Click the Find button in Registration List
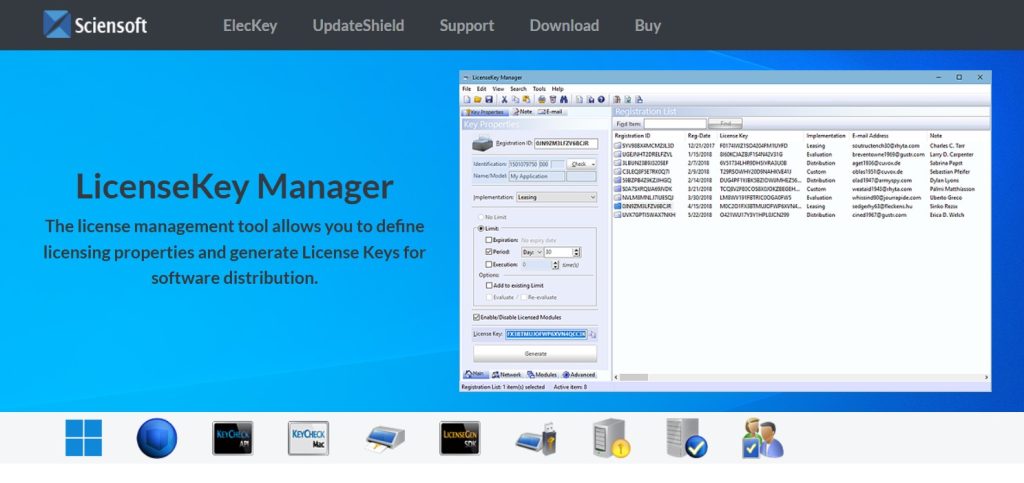The width and height of the screenshot is (1024, 483). coord(726,123)
